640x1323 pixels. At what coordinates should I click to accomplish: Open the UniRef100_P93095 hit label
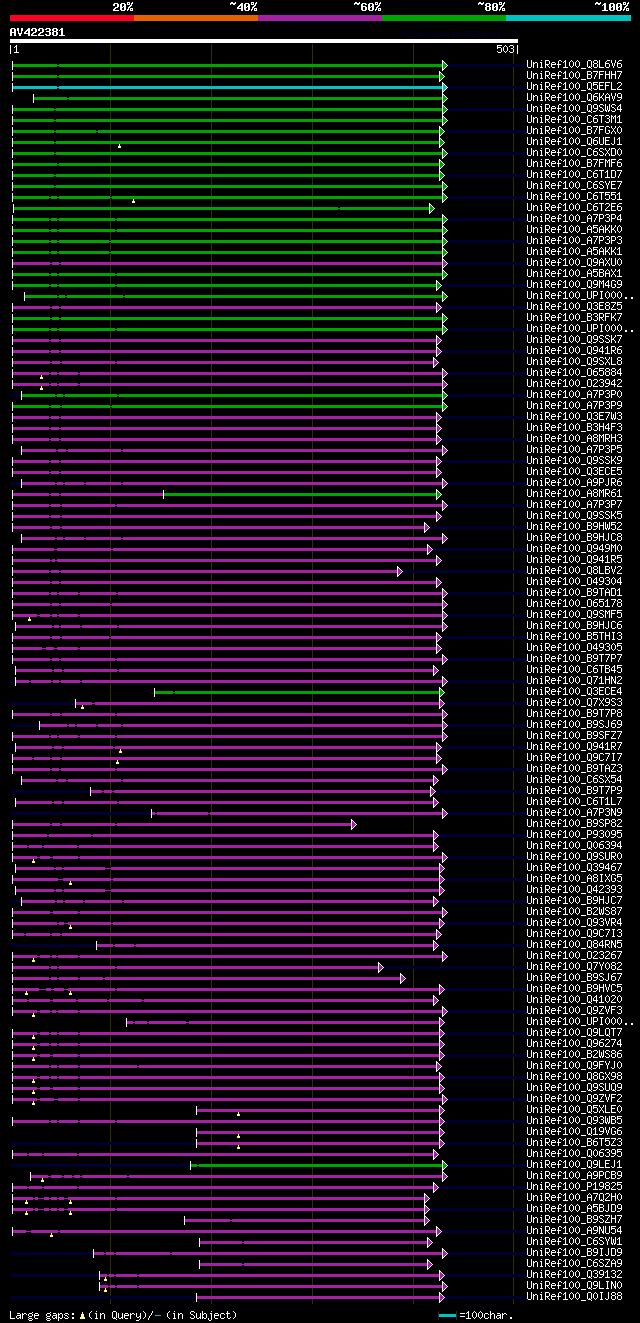(x=574, y=835)
